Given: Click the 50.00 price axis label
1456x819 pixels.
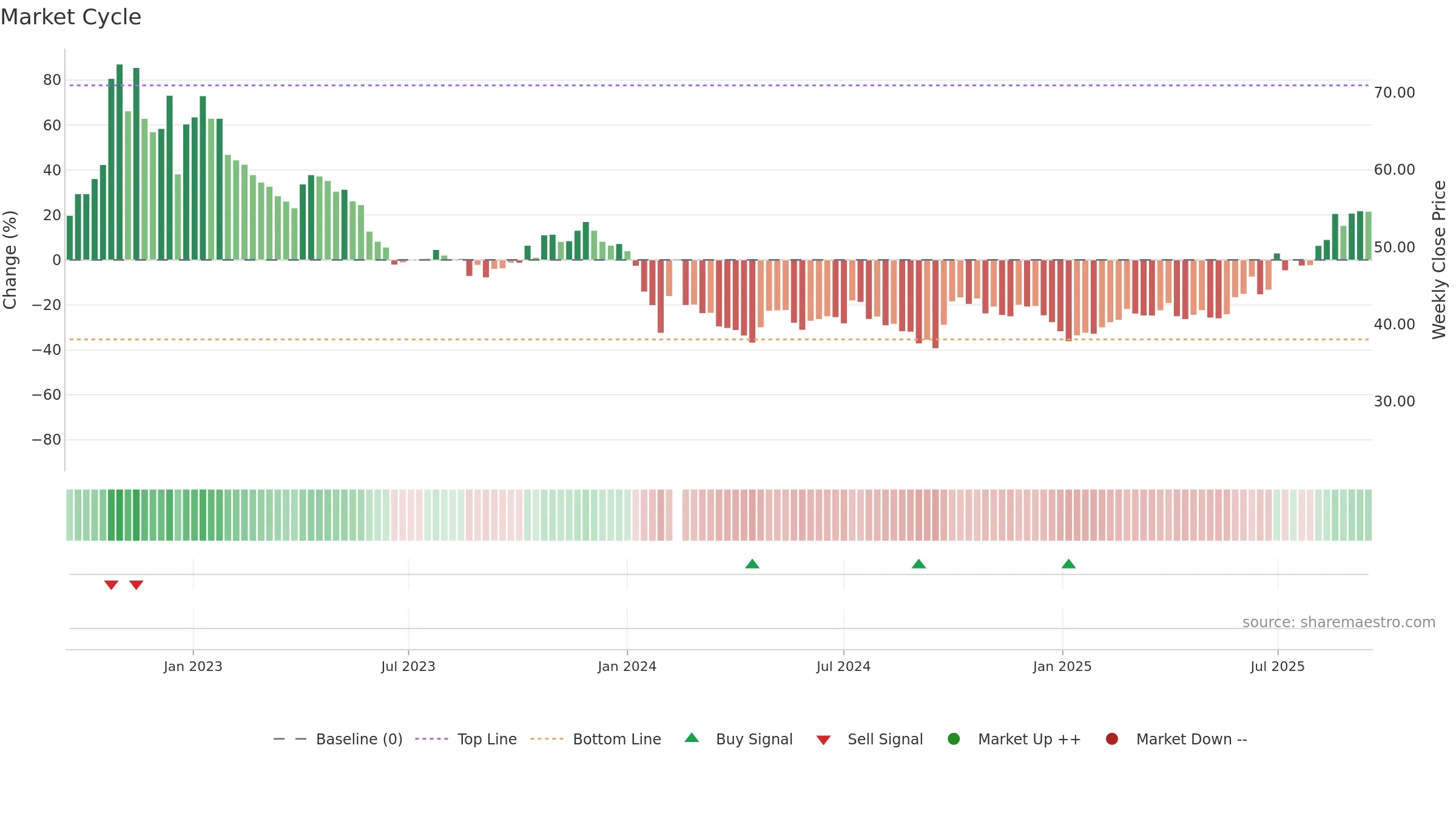Looking at the screenshot, I should tap(1394, 247).
